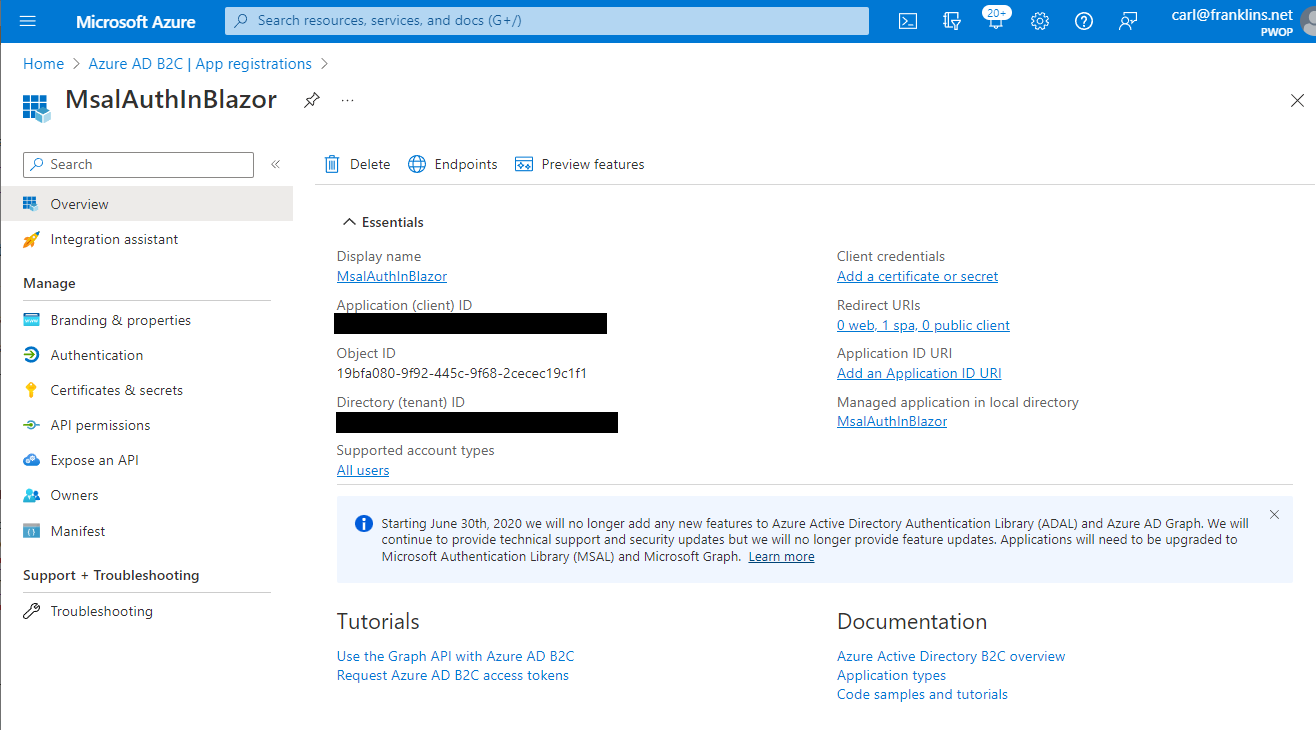This screenshot has width=1316, height=730.
Task: Click the Expose an API cloud icon
Action: (x=31, y=460)
